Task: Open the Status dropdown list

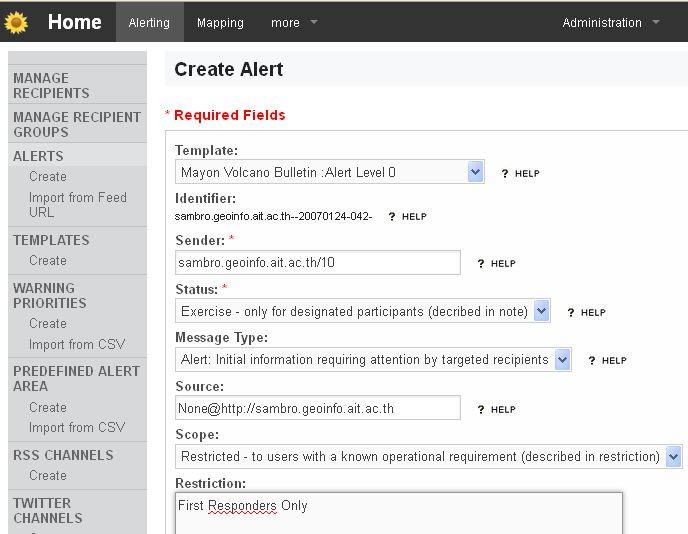Action: 541,311
